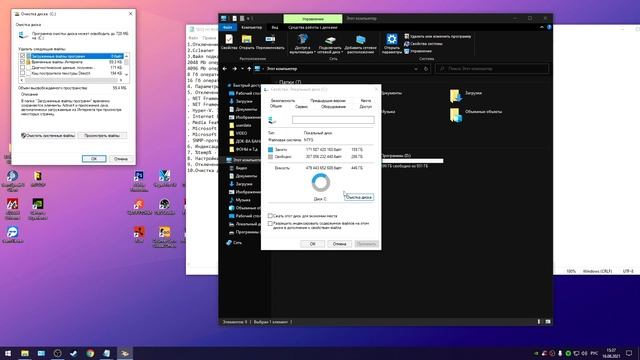640x360 pixels.
Task: Click Manage item in ribbon System group
Action: 418,51
